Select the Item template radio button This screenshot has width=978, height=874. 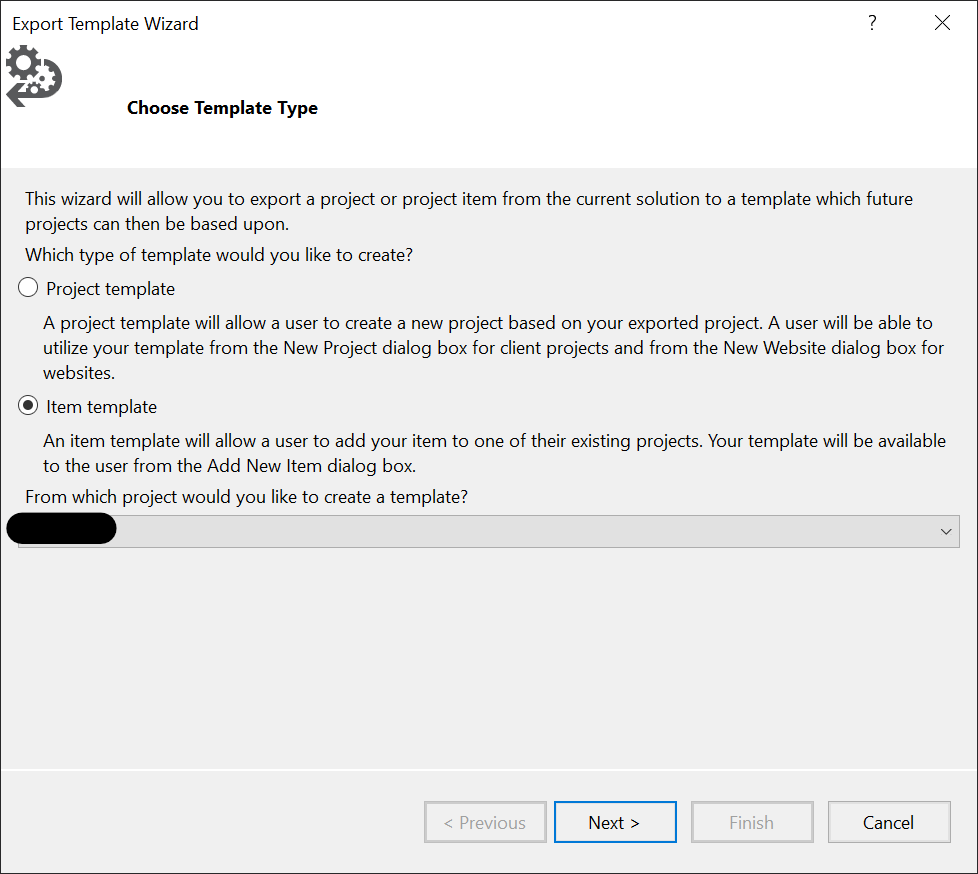(28, 407)
